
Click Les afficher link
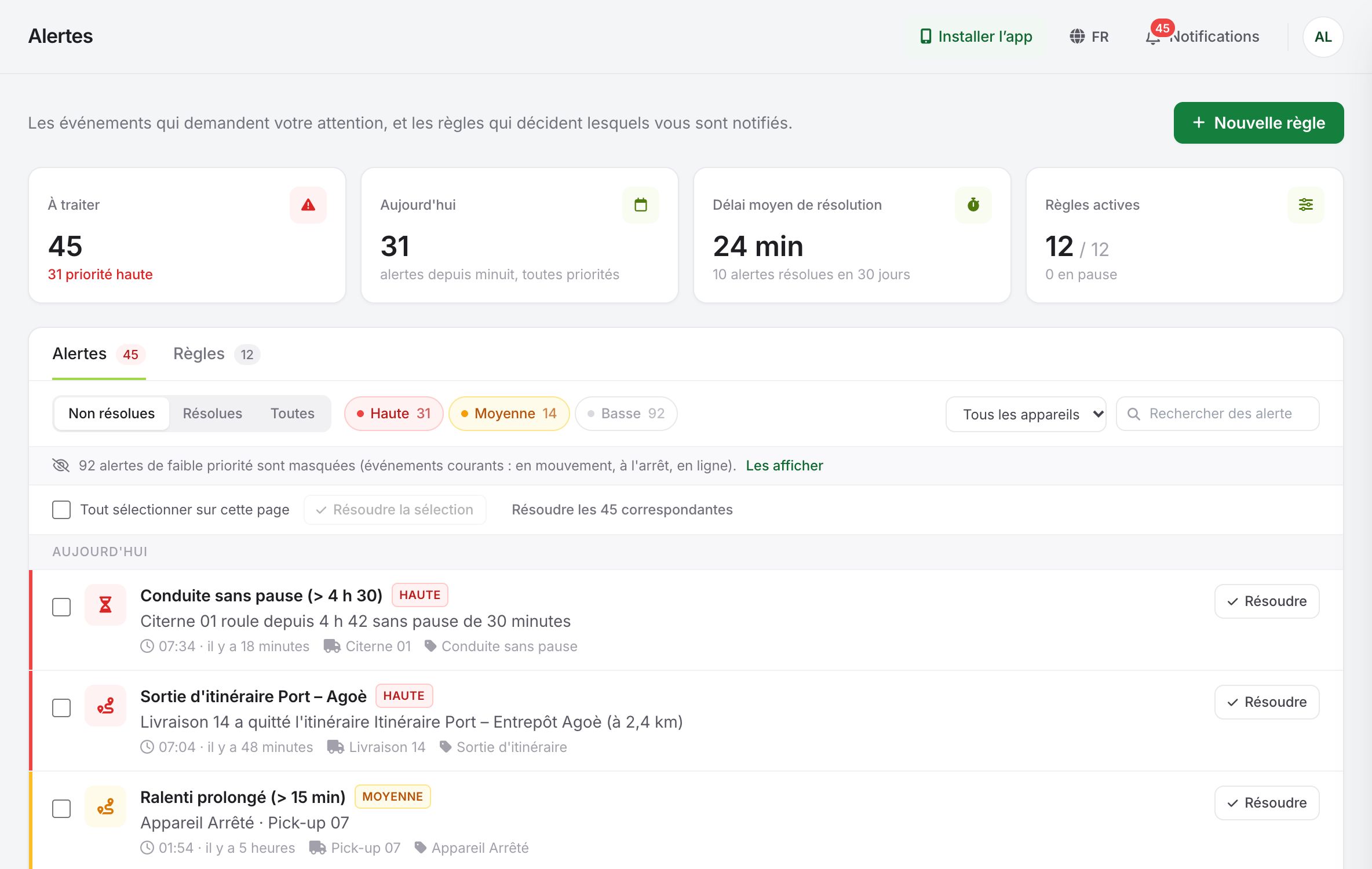[x=784, y=465]
